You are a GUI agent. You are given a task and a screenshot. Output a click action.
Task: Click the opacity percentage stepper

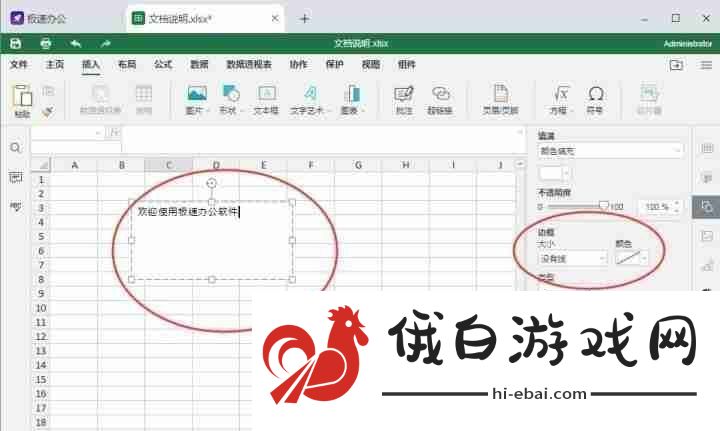coord(676,207)
